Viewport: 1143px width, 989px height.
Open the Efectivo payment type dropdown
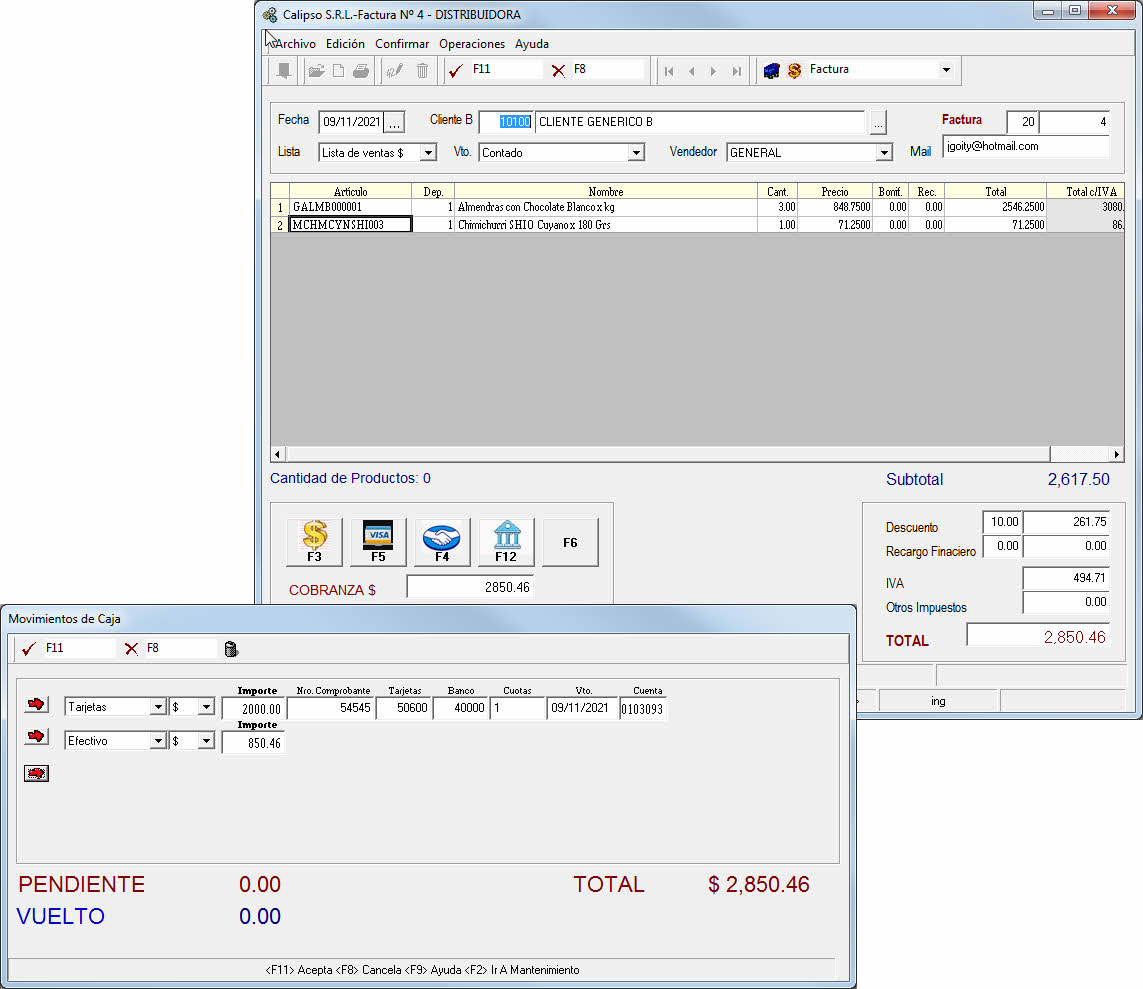click(158, 741)
